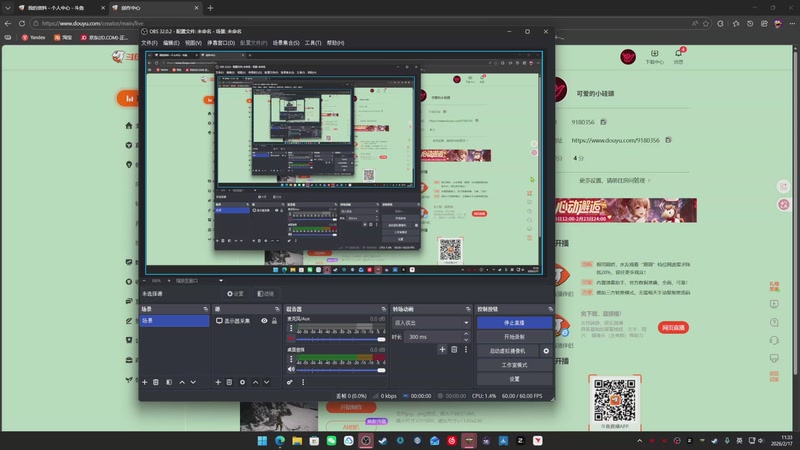Select the 场景 item in Scenes list
The image size is (800, 450).
tap(174, 320)
